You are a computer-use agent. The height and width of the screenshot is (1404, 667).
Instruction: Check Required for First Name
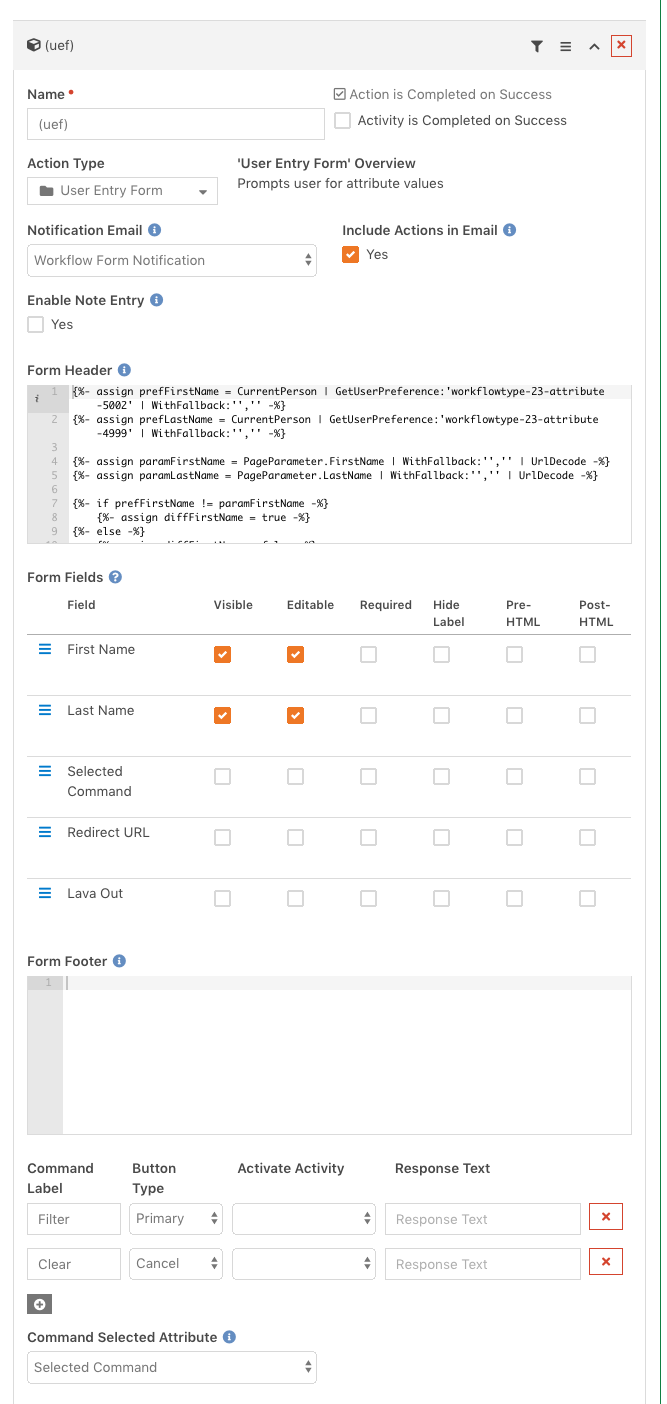(x=368, y=654)
